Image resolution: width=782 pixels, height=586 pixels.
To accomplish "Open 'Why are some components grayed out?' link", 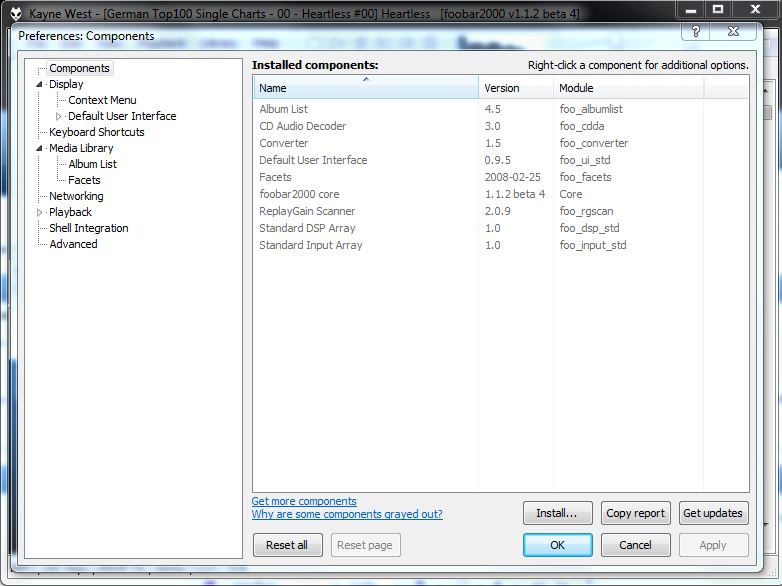I will (347, 514).
